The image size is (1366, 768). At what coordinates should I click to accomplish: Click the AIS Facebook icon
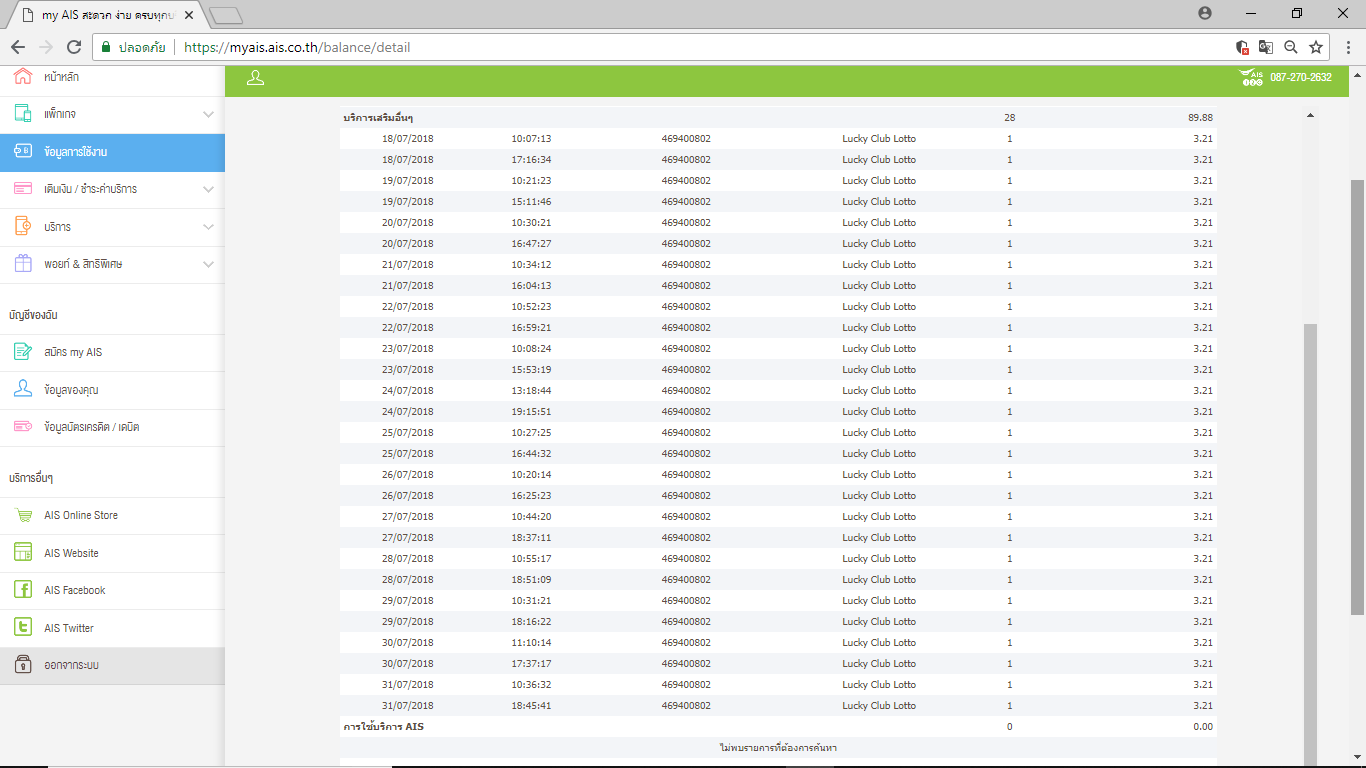(23, 590)
